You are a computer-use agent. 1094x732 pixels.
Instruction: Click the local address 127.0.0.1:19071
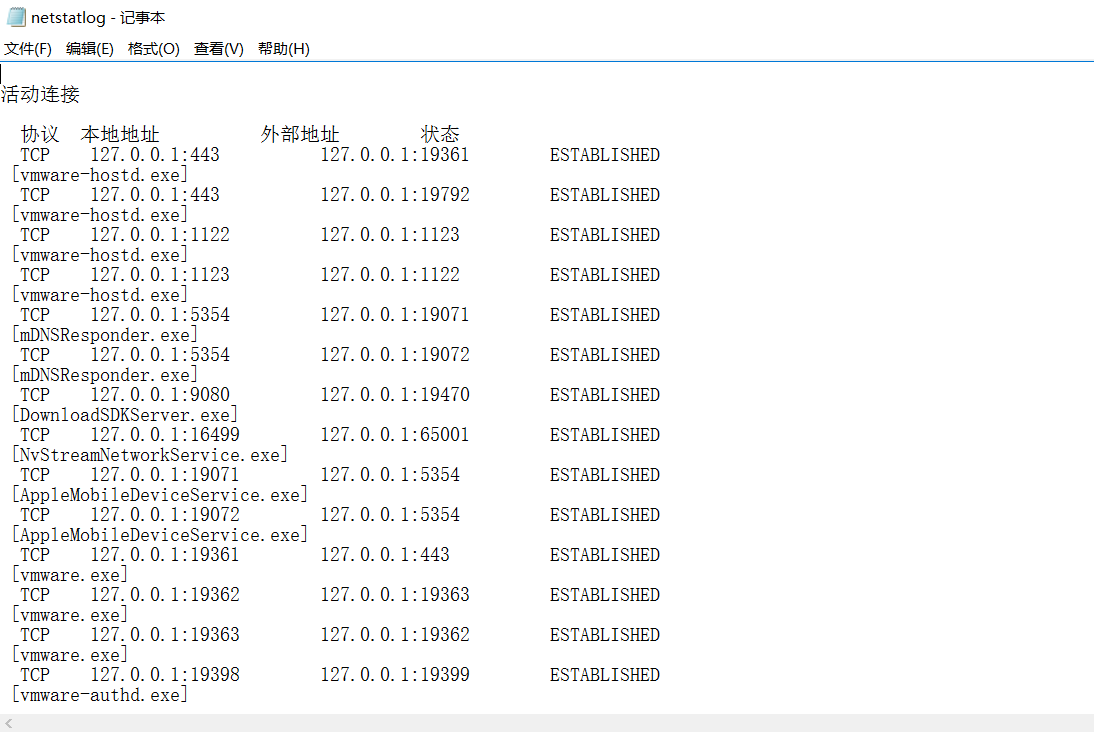tap(165, 475)
